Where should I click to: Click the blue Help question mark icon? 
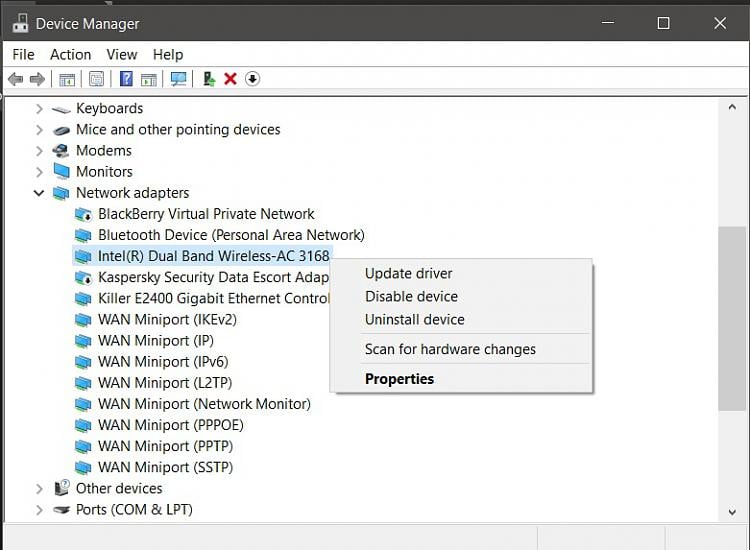pyautogui.click(x=126, y=79)
